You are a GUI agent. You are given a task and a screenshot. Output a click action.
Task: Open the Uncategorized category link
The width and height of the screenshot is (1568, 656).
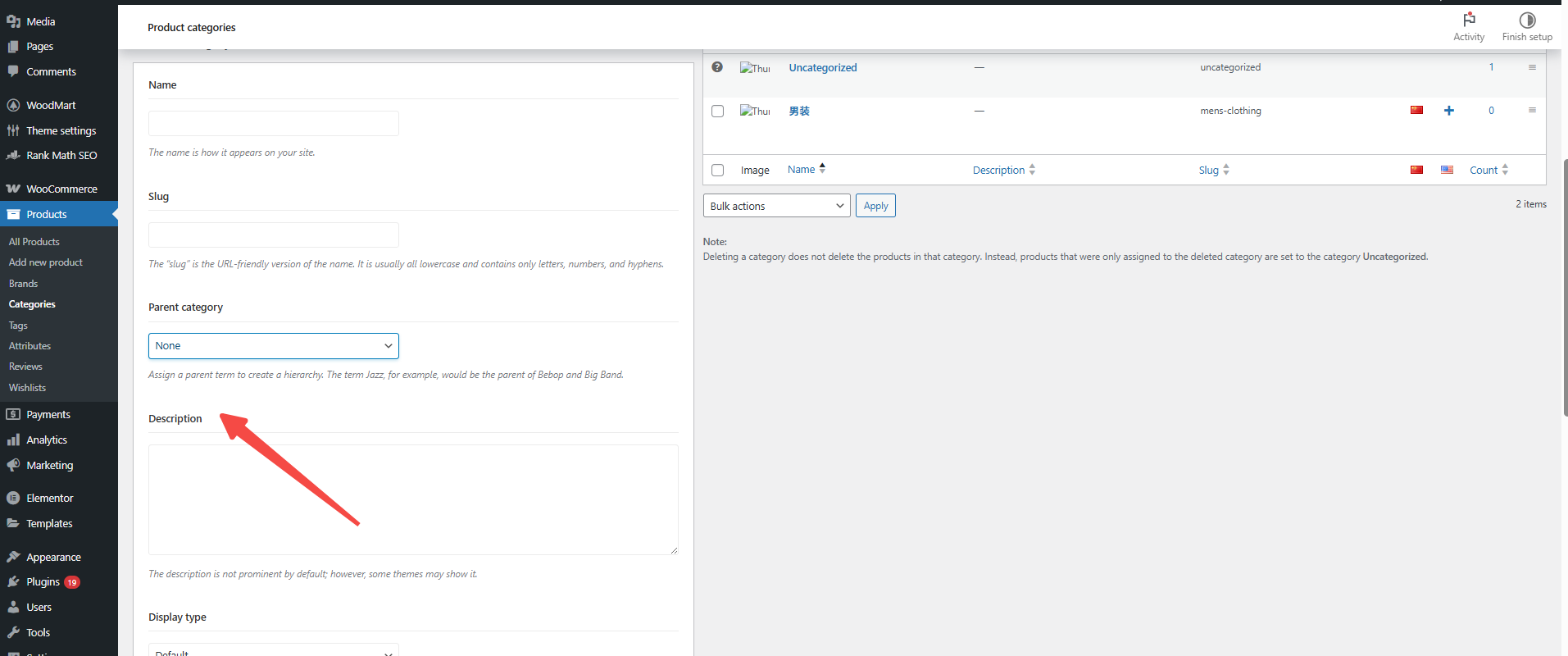tap(822, 68)
